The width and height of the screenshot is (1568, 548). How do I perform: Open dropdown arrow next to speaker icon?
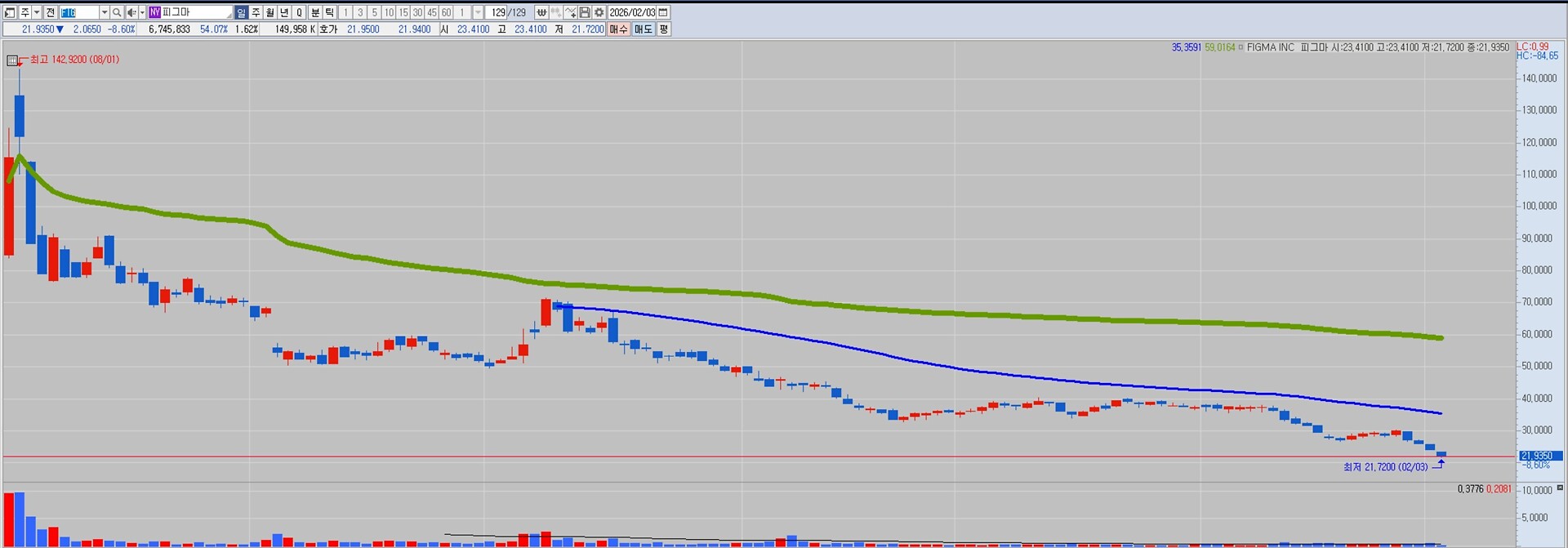[142, 12]
